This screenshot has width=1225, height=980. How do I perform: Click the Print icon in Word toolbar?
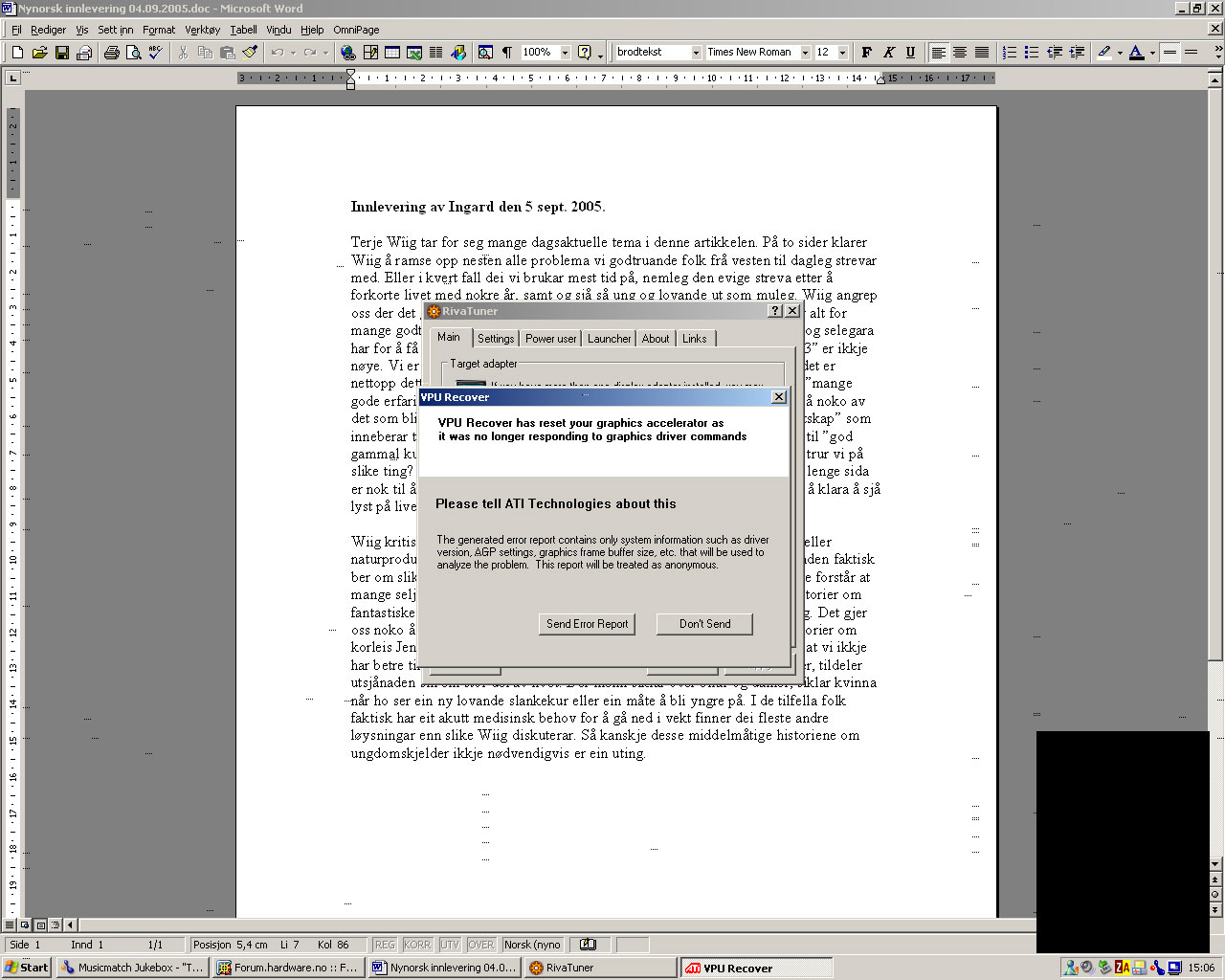coord(111,53)
